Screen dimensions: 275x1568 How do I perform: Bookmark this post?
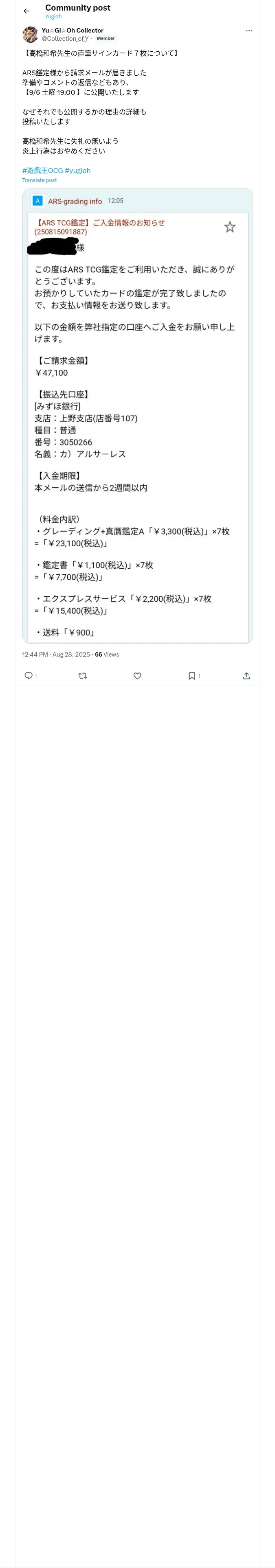192,676
